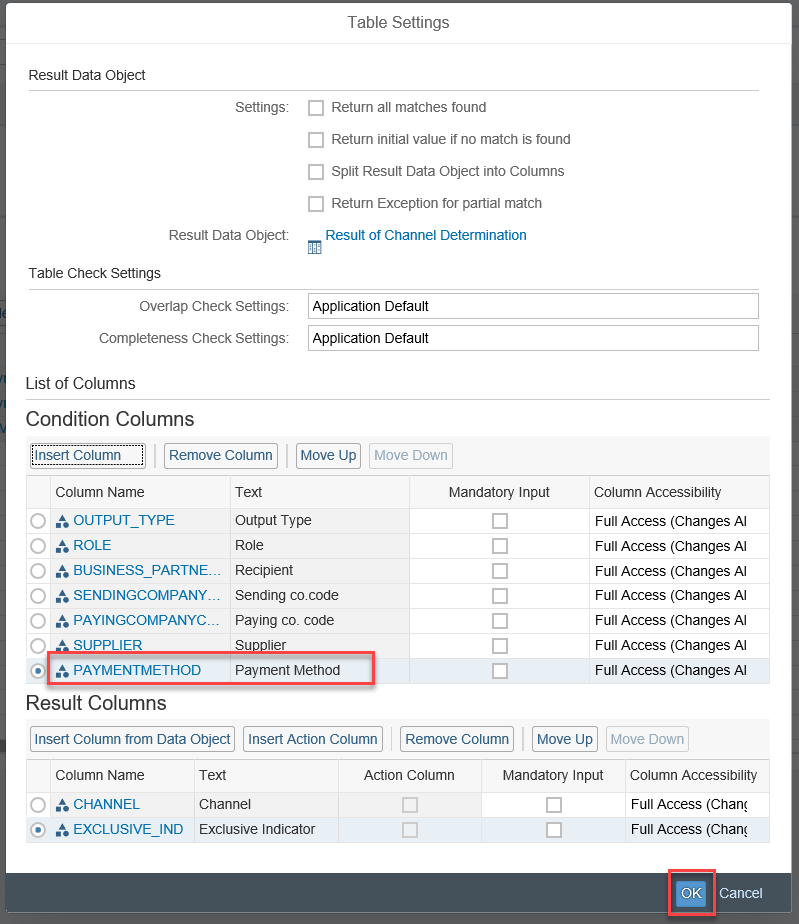
Task: Click Remove Column in Result Columns
Action: (x=457, y=739)
